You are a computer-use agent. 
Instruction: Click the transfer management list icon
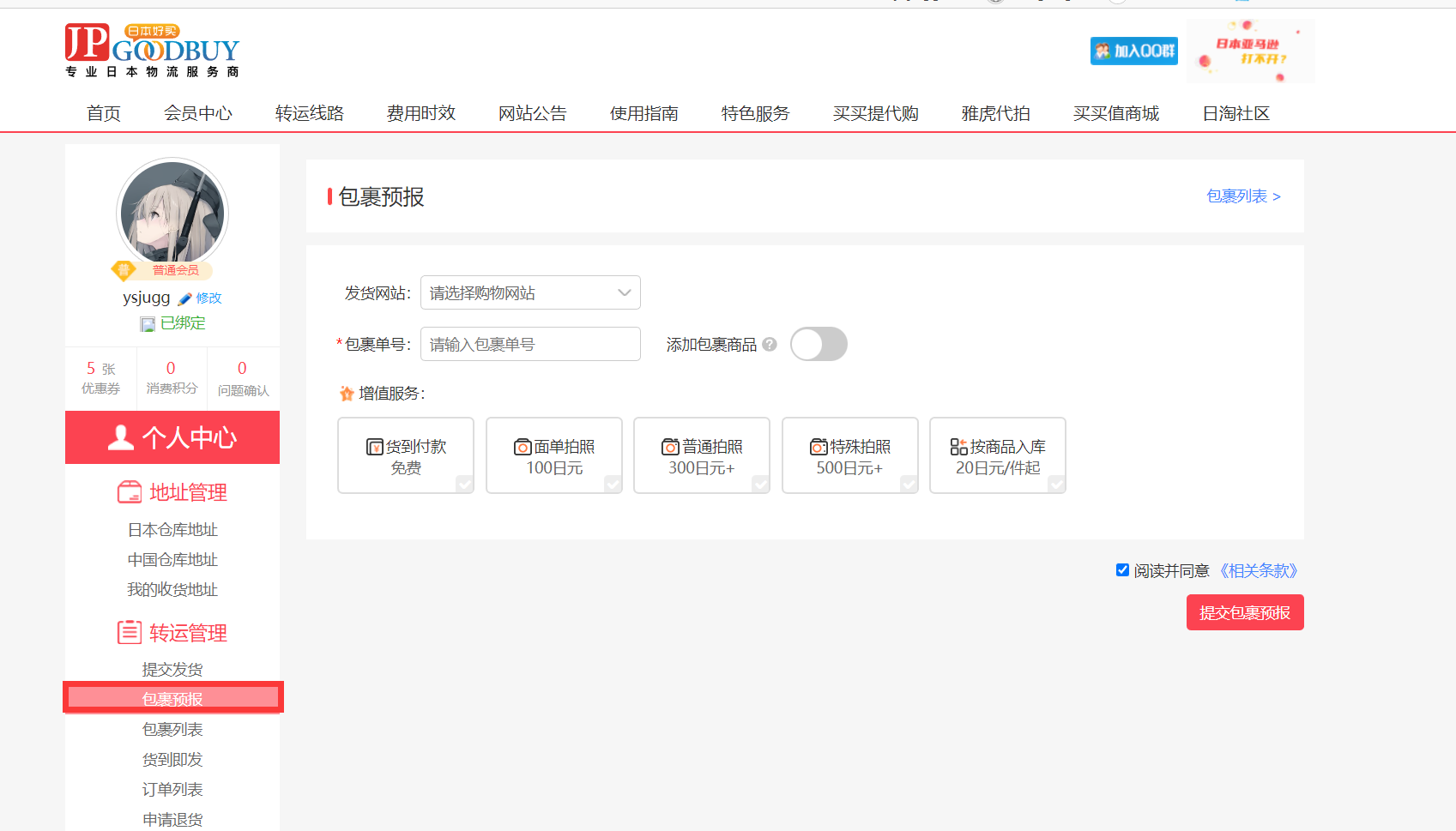point(130,633)
